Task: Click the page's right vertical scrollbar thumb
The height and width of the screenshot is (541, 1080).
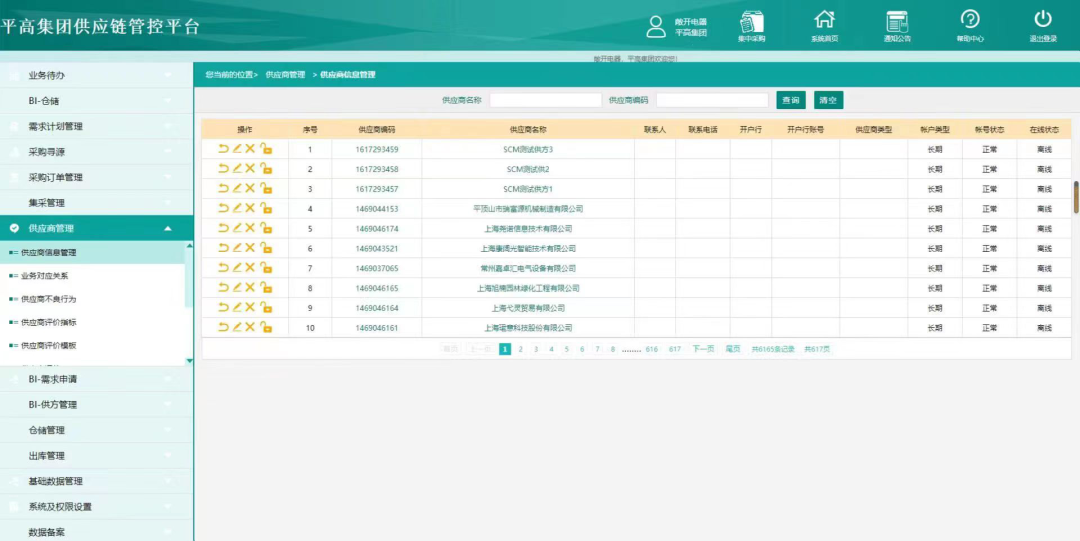Action: coord(1077,197)
